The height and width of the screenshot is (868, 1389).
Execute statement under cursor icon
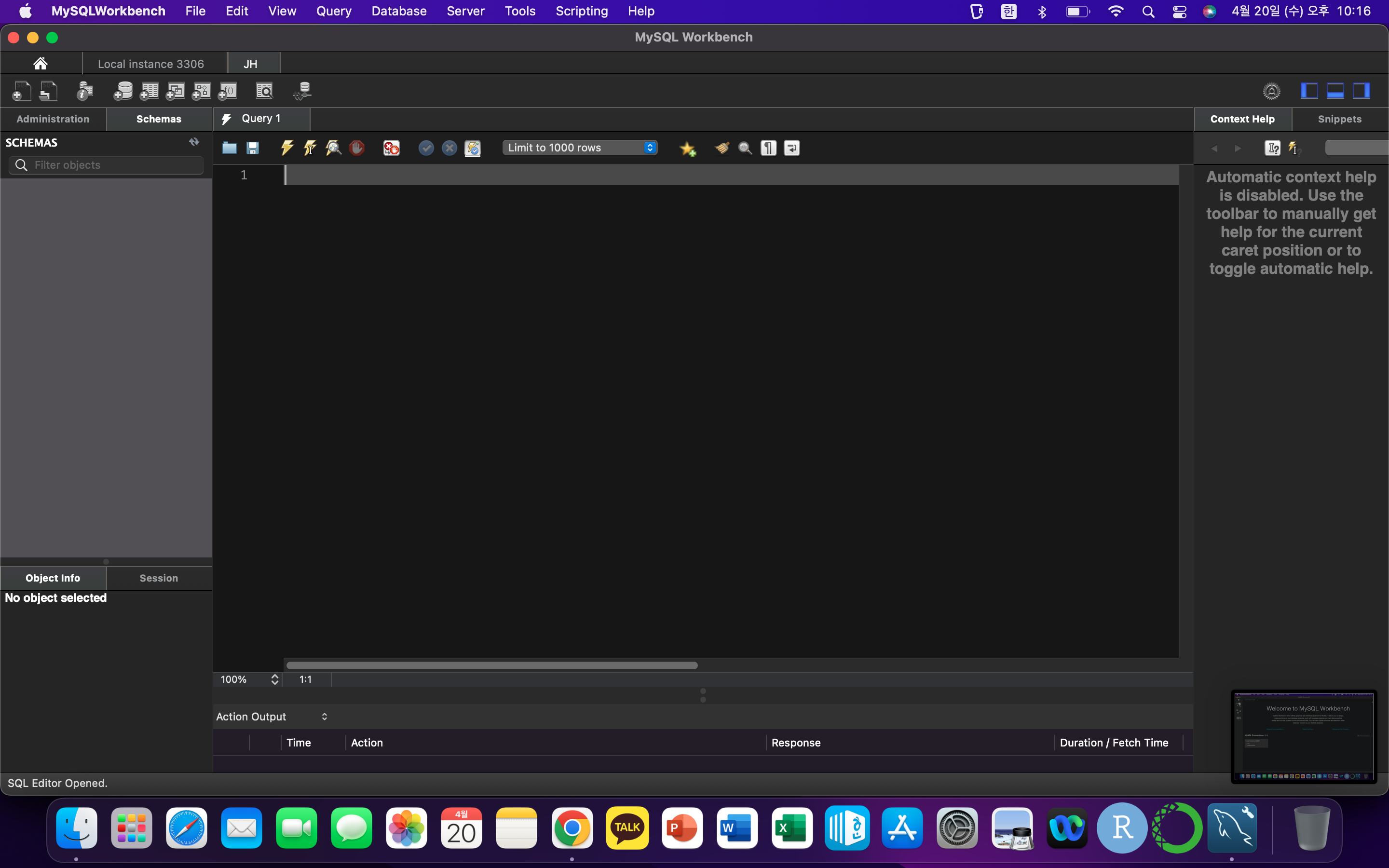click(x=310, y=148)
